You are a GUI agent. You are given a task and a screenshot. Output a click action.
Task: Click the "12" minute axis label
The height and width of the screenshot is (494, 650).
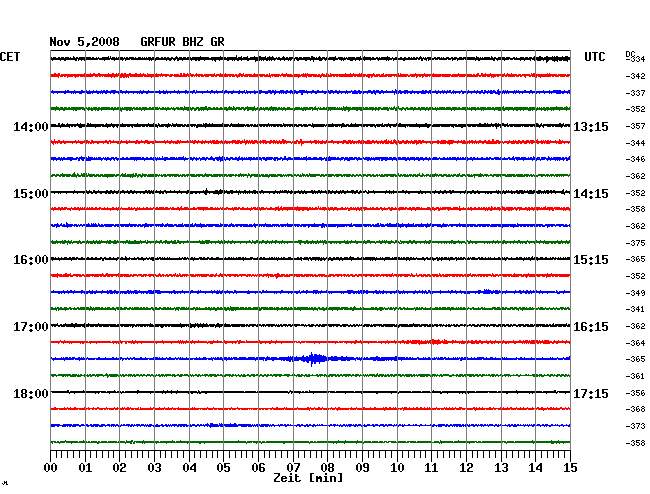click(466, 468)
